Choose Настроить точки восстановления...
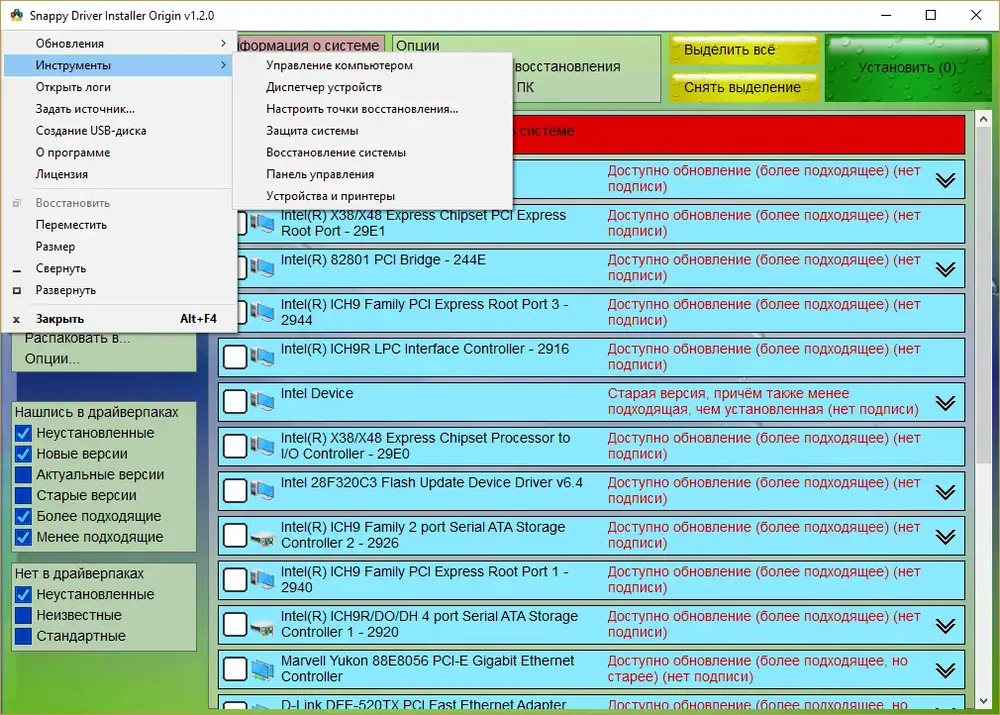 click(372, 108)
